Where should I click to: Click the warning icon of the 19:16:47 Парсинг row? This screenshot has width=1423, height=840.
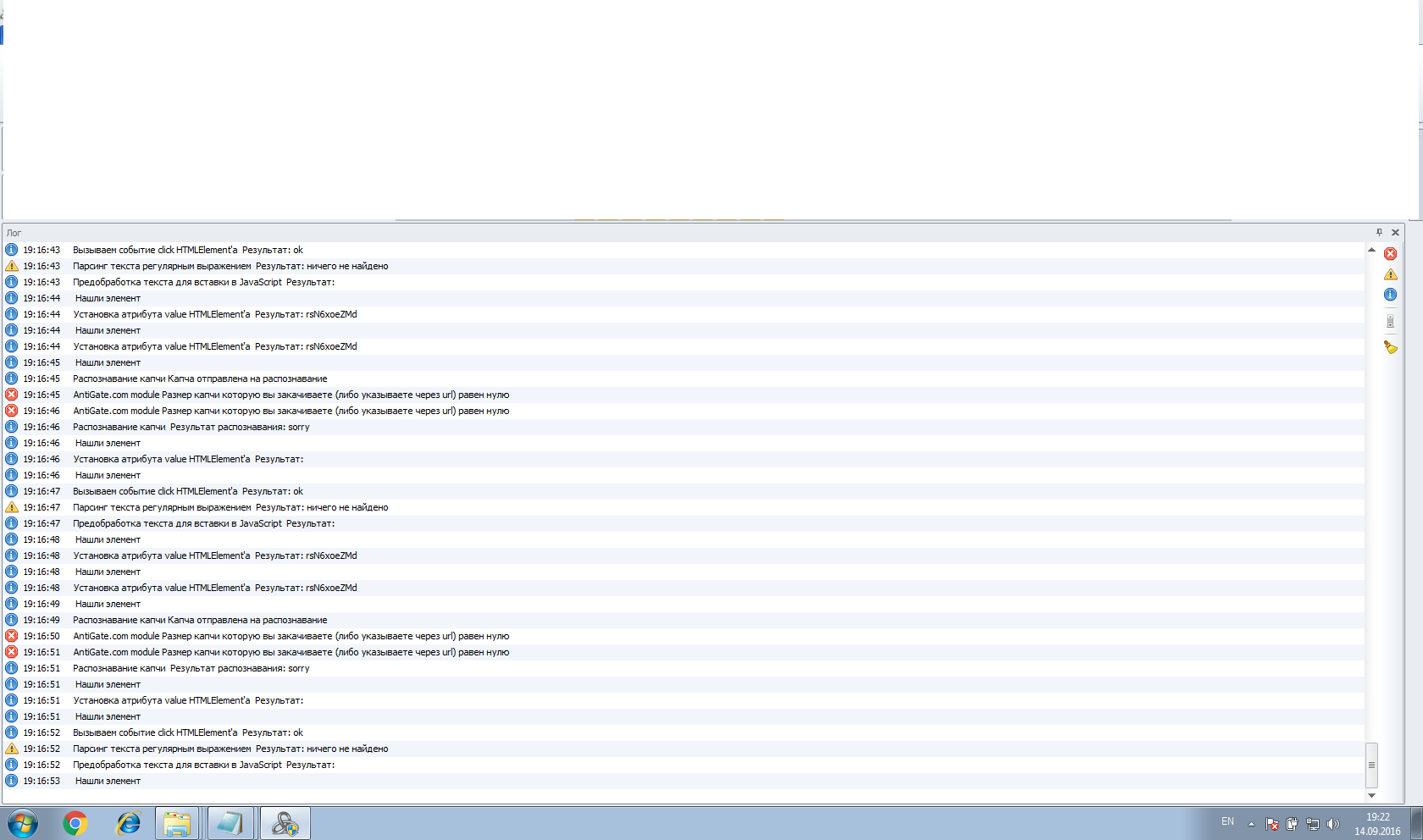coord(12,507)
